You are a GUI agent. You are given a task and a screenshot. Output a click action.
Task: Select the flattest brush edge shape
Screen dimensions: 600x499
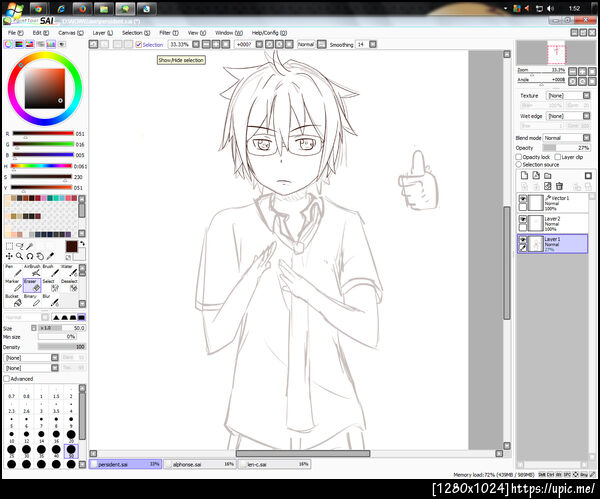[82, 317]
